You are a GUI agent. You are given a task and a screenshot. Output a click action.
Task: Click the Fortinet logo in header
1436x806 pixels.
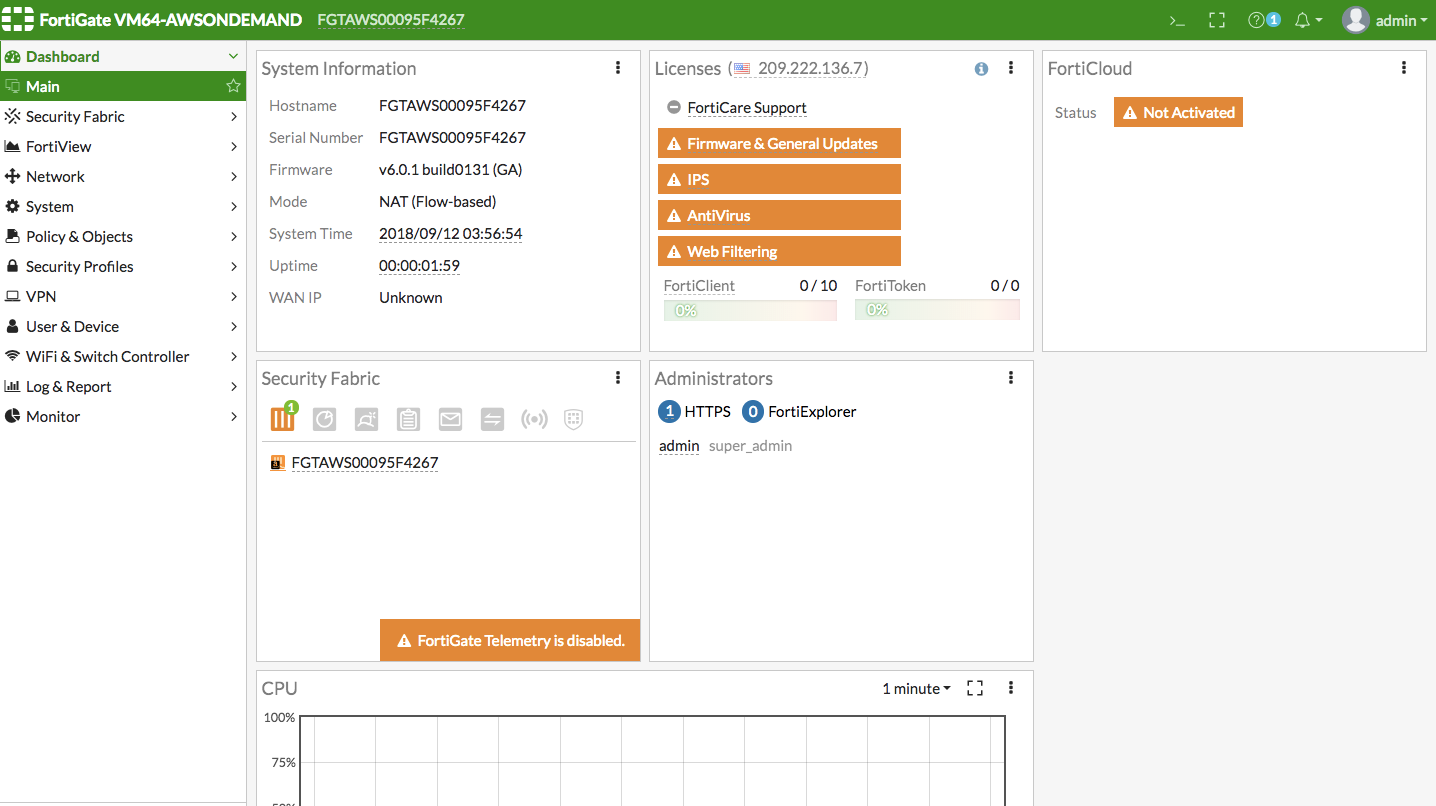pyautogui.click(x=18, y=20)
